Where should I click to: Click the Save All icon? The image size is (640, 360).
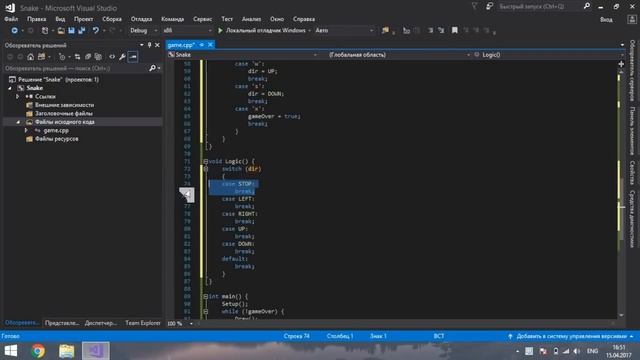click(82, 31)
